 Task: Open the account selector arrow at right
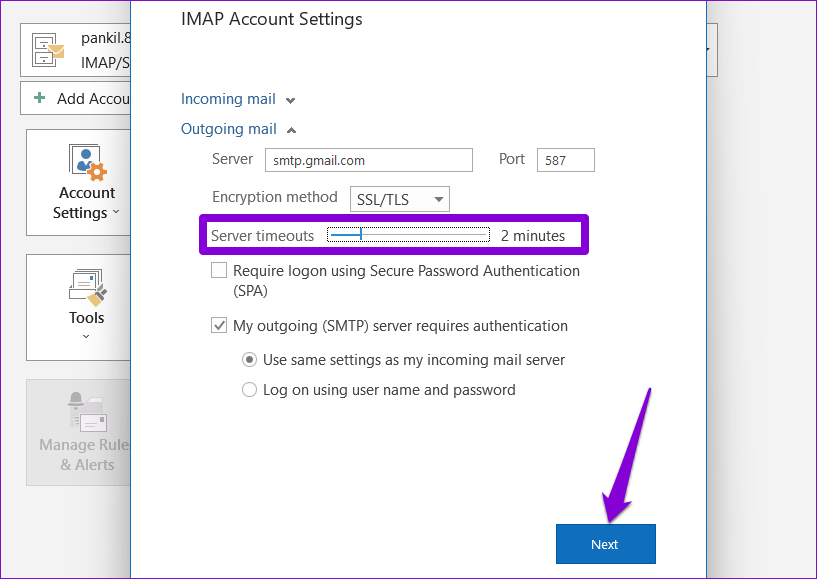pyautogui.click(x=711, y=50)
